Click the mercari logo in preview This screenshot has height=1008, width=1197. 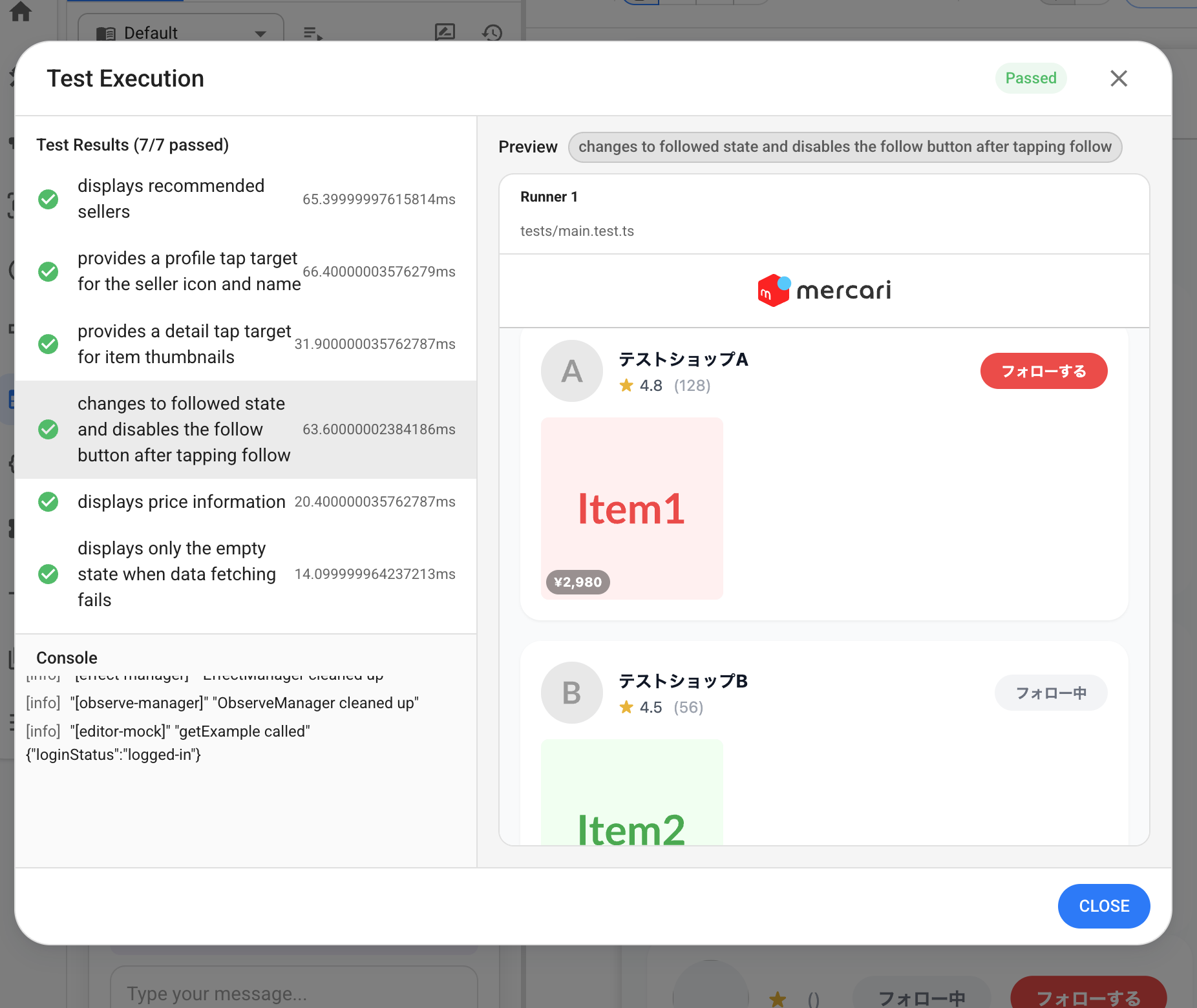[824, 290]
